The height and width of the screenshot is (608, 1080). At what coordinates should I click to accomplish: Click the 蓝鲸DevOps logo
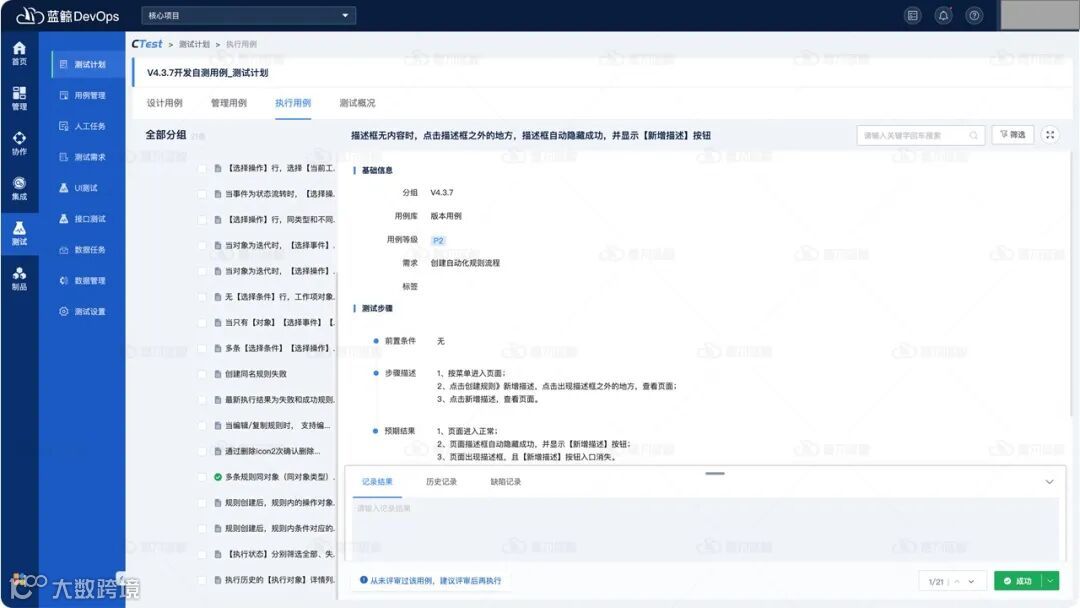(x=68, y=15)
